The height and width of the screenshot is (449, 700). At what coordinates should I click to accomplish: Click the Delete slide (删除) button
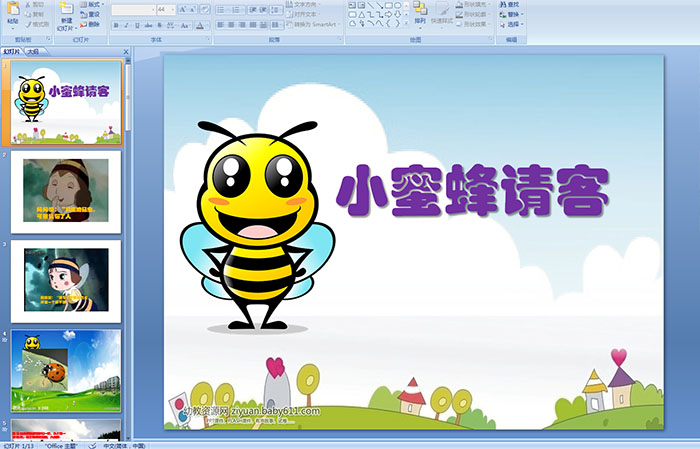[x=90, y=24]
